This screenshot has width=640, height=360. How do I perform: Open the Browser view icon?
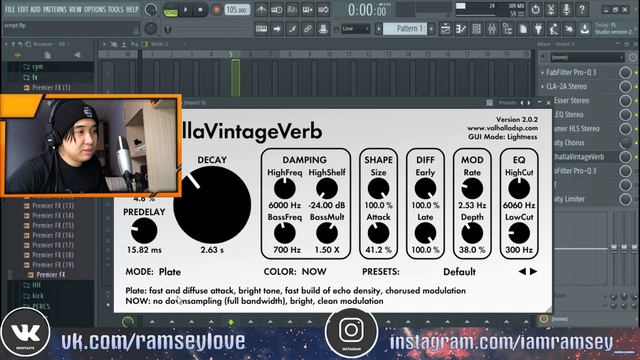tap(507, 29)
